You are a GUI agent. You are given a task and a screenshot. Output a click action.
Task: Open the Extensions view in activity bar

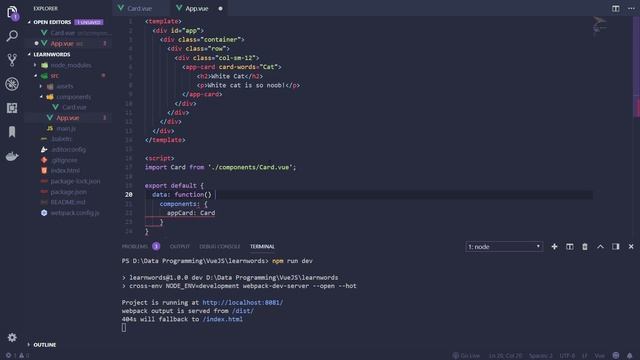pos(12,108)
